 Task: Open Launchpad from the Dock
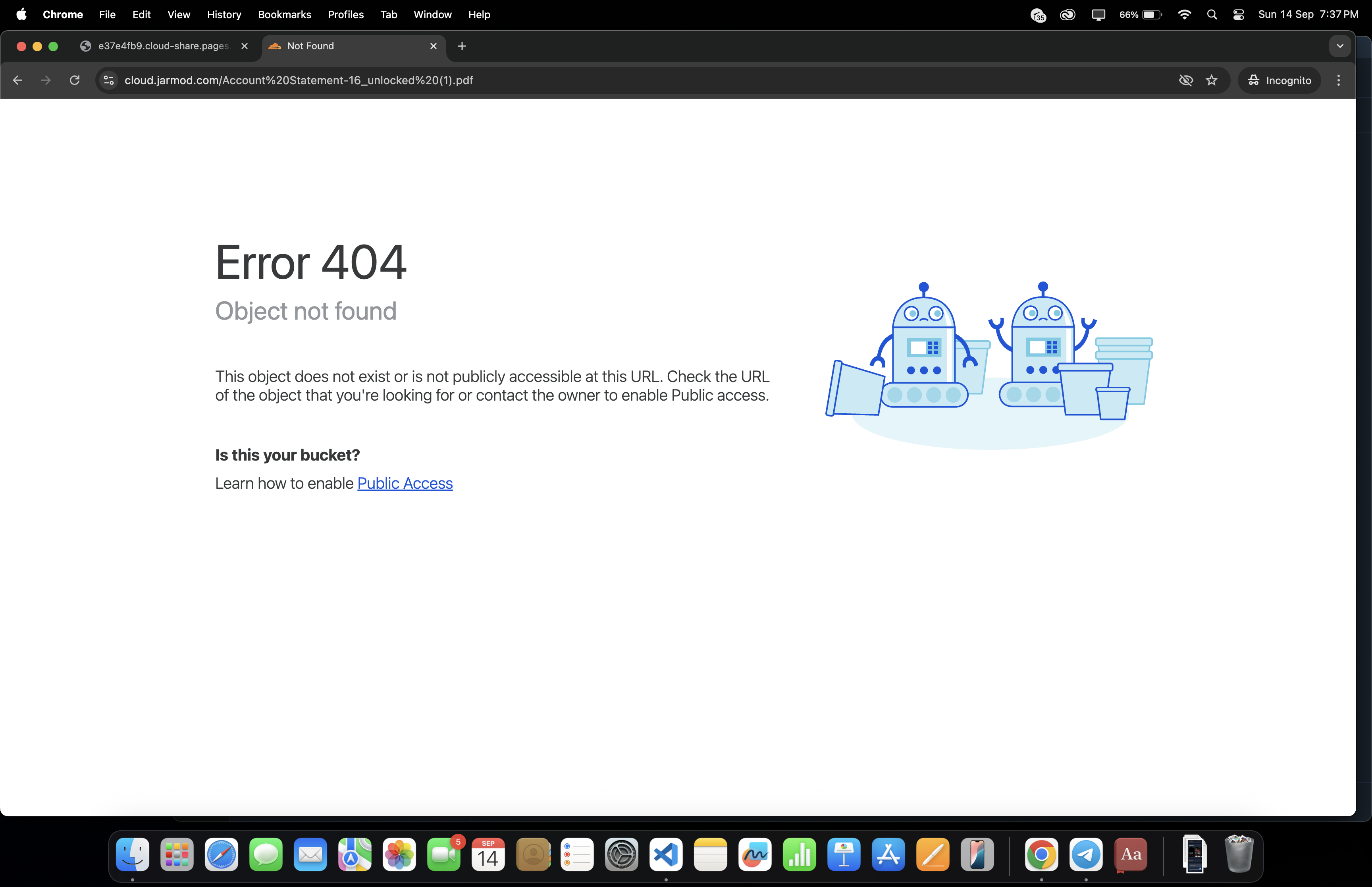(x=177, y=854)
